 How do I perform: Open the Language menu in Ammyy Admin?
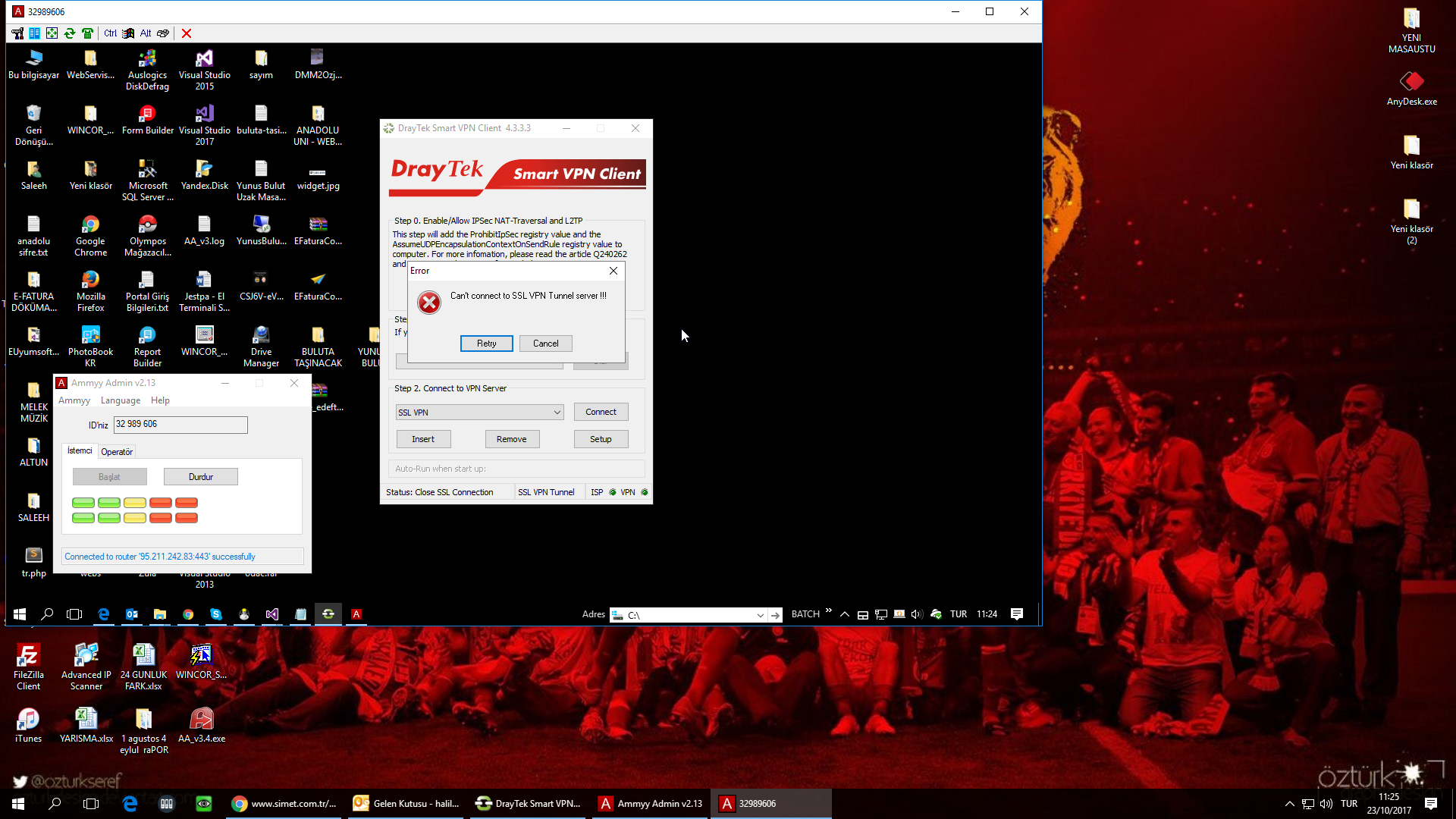pos(120,400)
